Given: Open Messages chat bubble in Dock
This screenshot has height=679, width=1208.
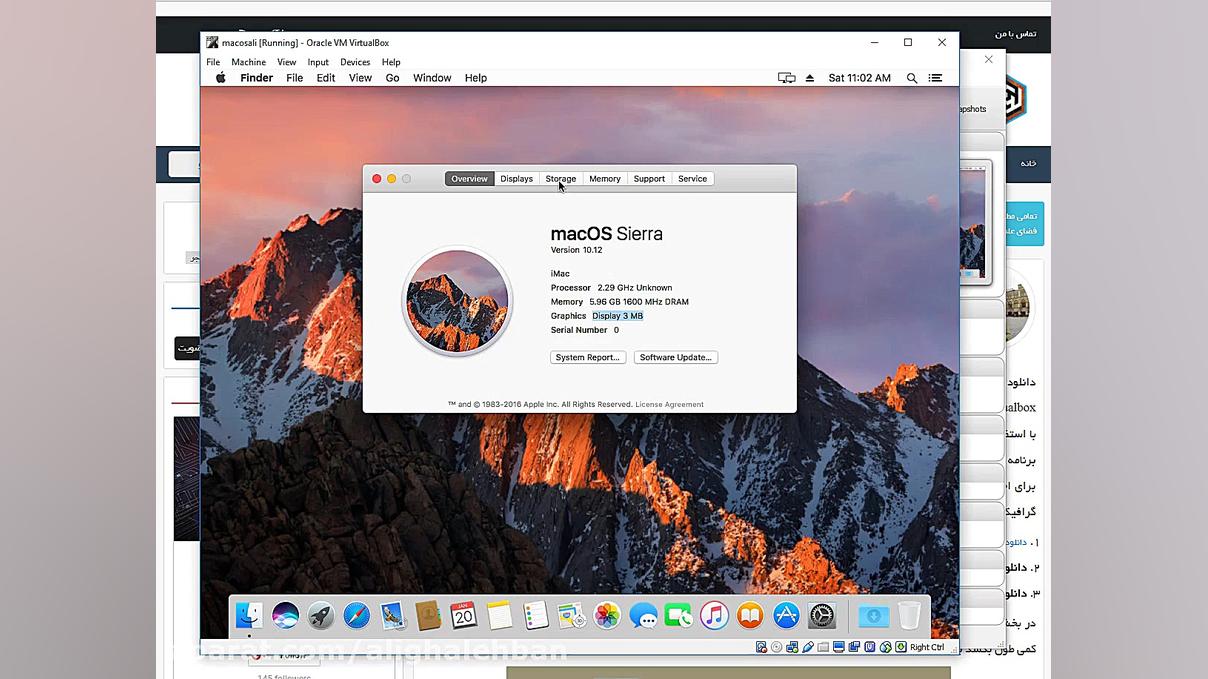Looking at the screenshot, I should pyautogui.click(x=643, y=615).
